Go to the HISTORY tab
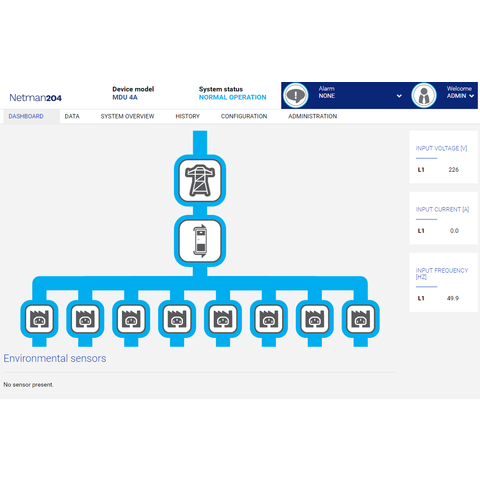This screenshot has height=480, width=480. pos(188,116)
